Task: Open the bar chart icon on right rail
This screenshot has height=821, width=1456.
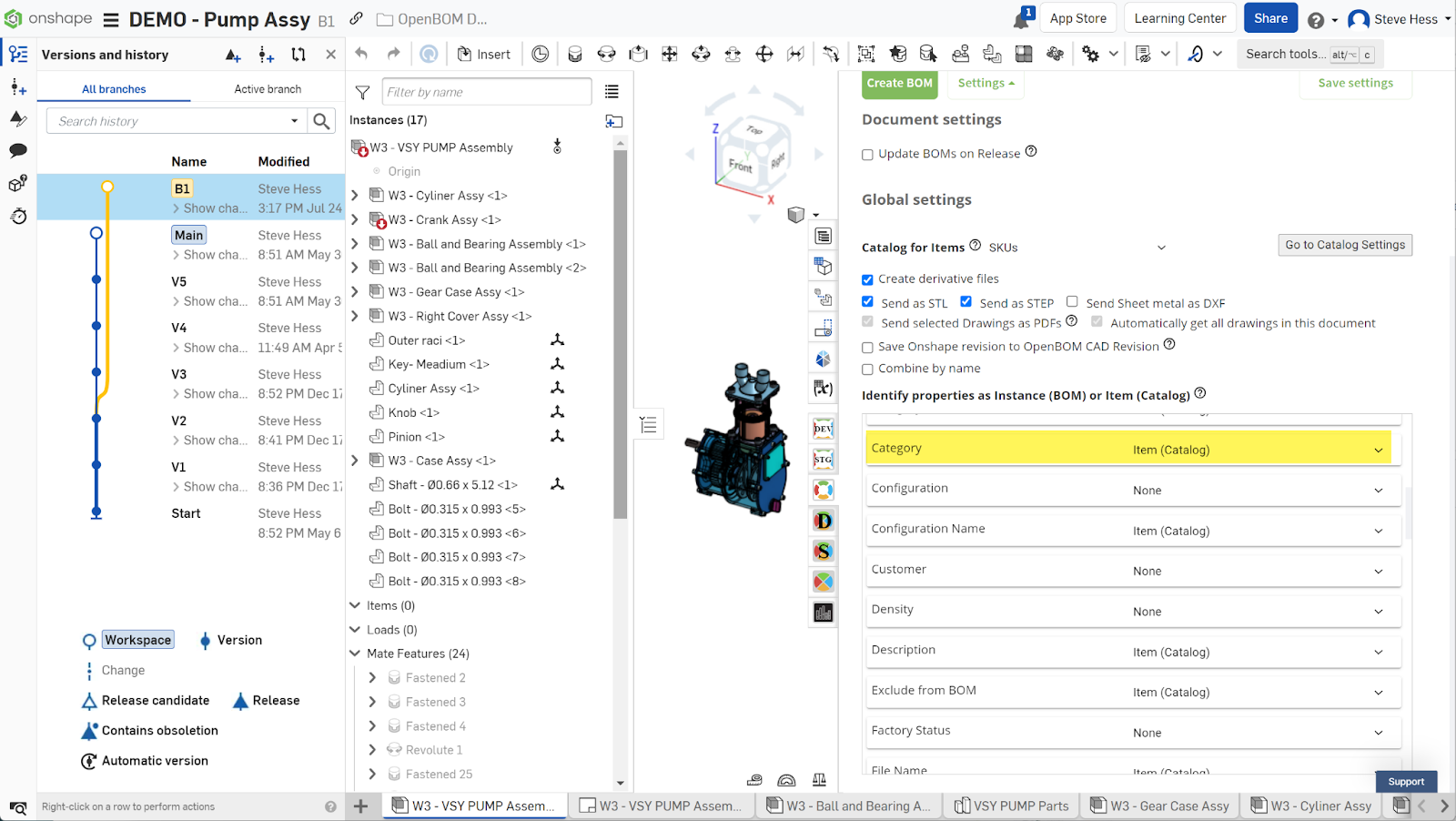Action: point(824,613)
